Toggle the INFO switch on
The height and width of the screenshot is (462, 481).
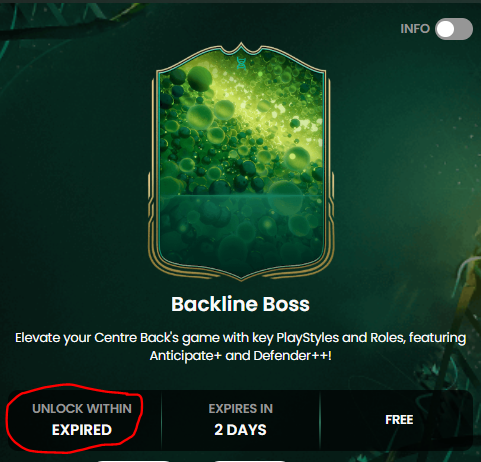click(x=454, y=29)
